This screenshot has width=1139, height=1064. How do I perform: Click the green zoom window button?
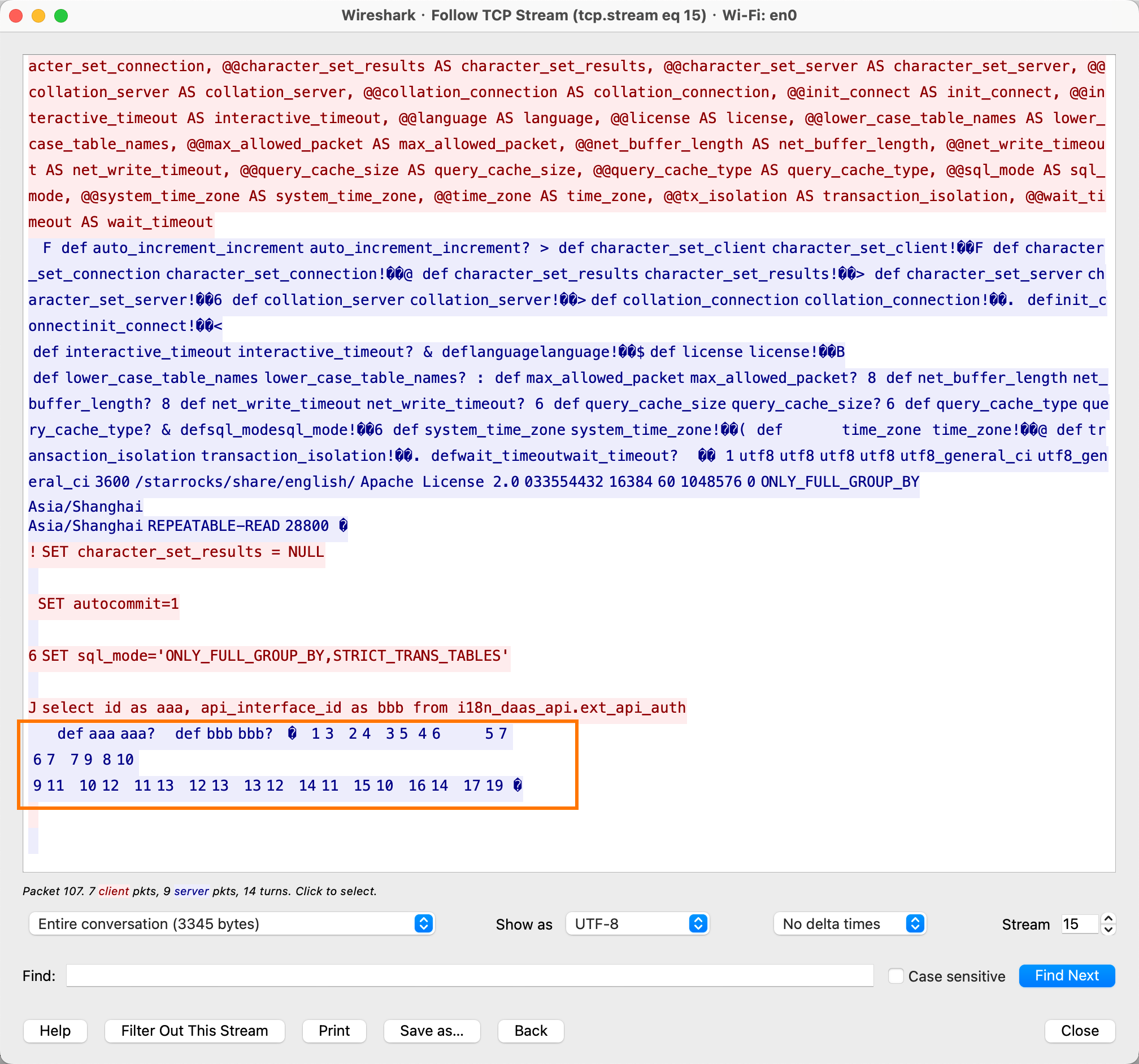coord(60,15)
